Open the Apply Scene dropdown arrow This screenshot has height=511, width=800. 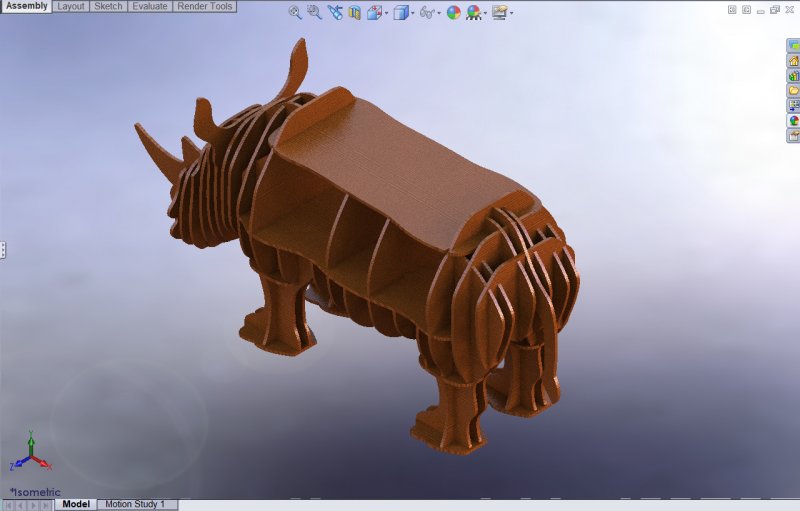click(485, 13)
